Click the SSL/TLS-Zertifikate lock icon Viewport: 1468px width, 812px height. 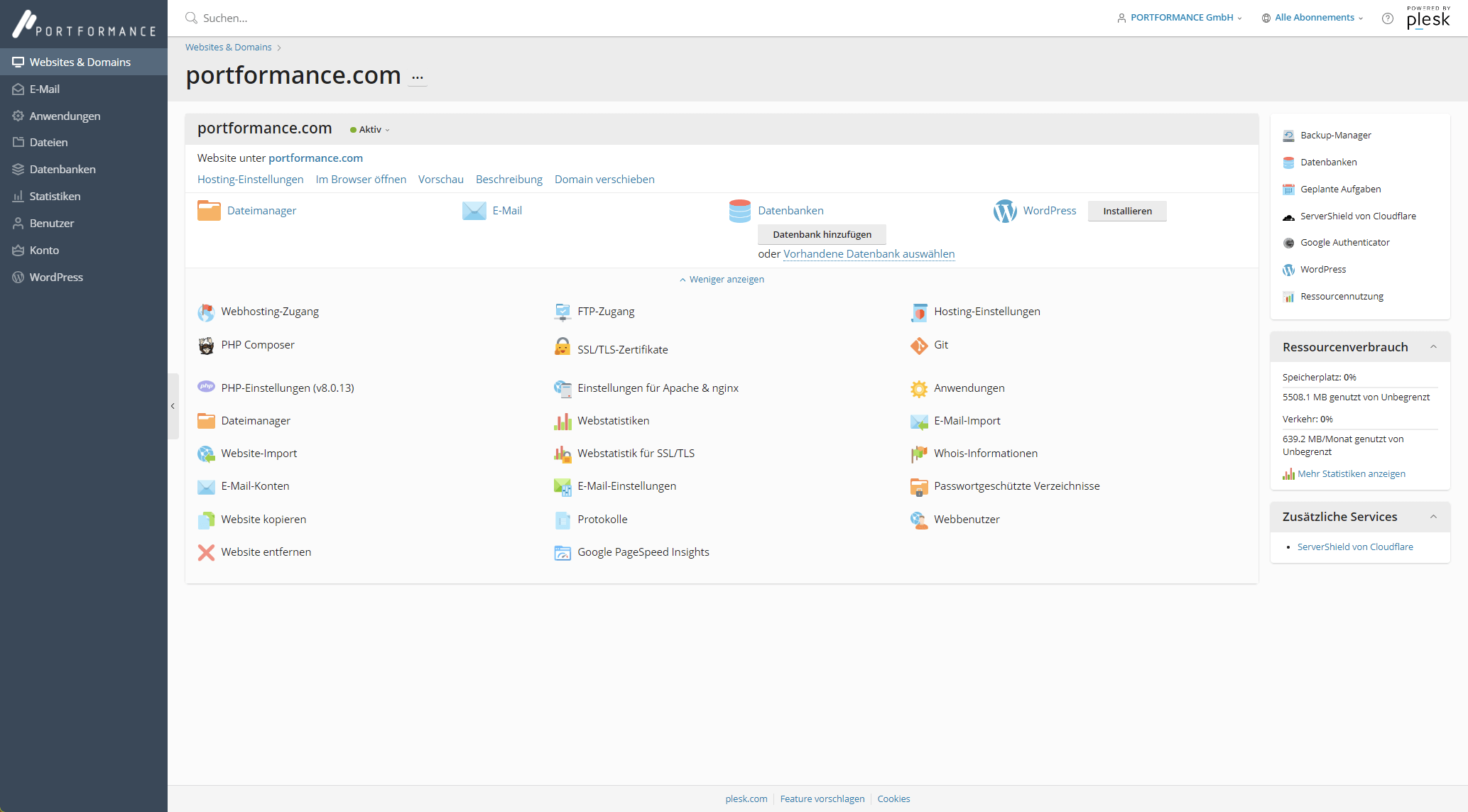(562, 347)
